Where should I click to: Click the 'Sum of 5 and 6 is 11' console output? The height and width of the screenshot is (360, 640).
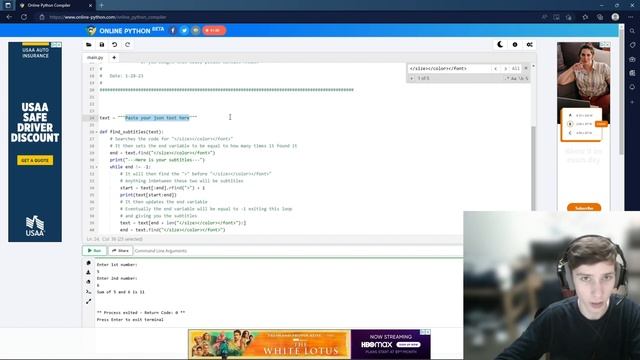tap(120, 292)
